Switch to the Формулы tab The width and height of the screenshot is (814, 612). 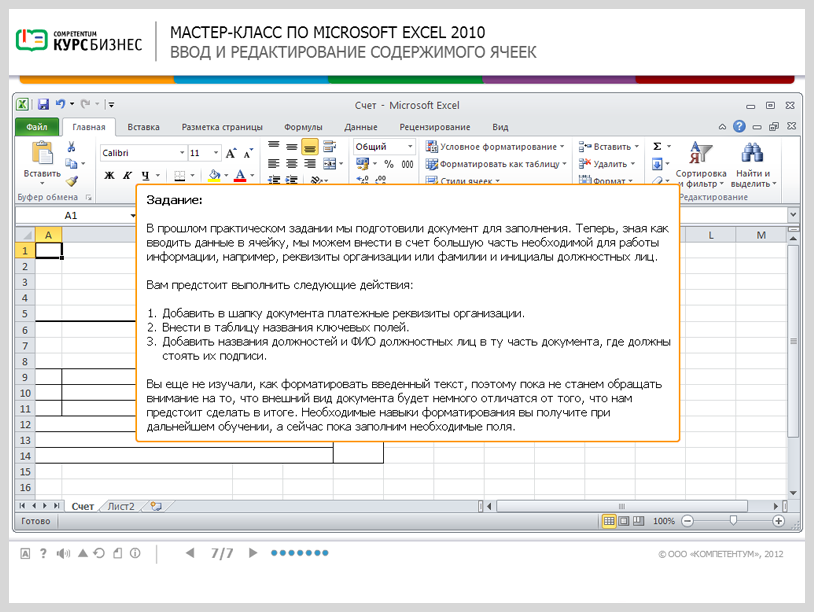[x=303, y=127]
